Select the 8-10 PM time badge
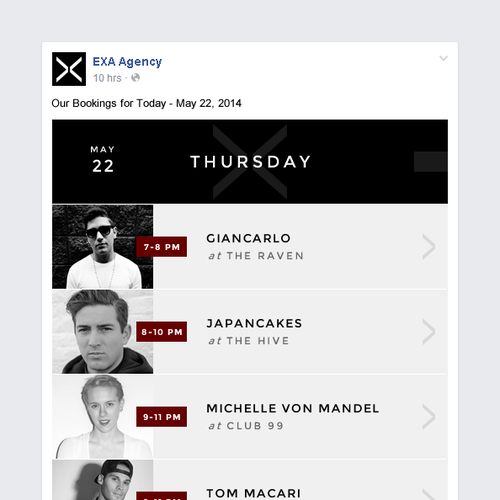500x500 pixels. [x=162, y=332]
